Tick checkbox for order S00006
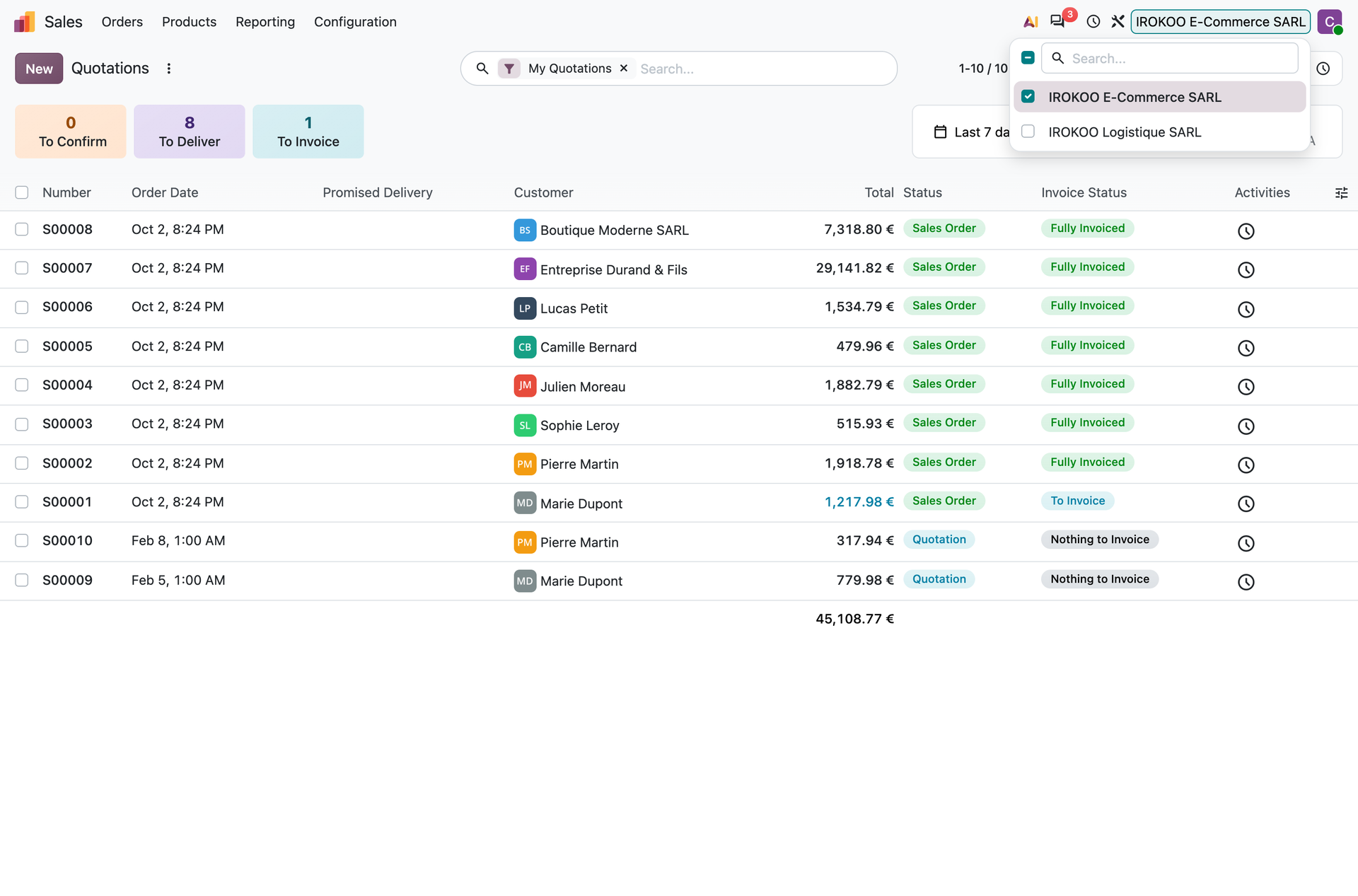Viewport: 1358px width, 896px height. pyautogui.click(x=22, y=307)
